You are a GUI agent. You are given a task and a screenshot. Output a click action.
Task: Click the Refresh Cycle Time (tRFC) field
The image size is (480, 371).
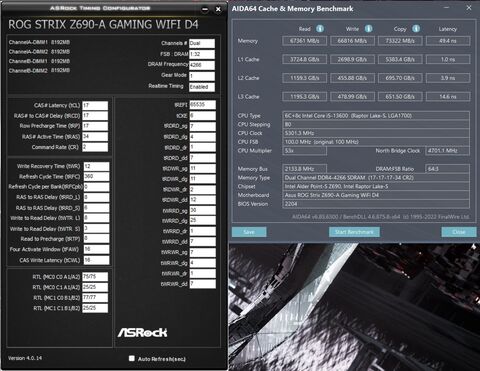click(96, 176)
